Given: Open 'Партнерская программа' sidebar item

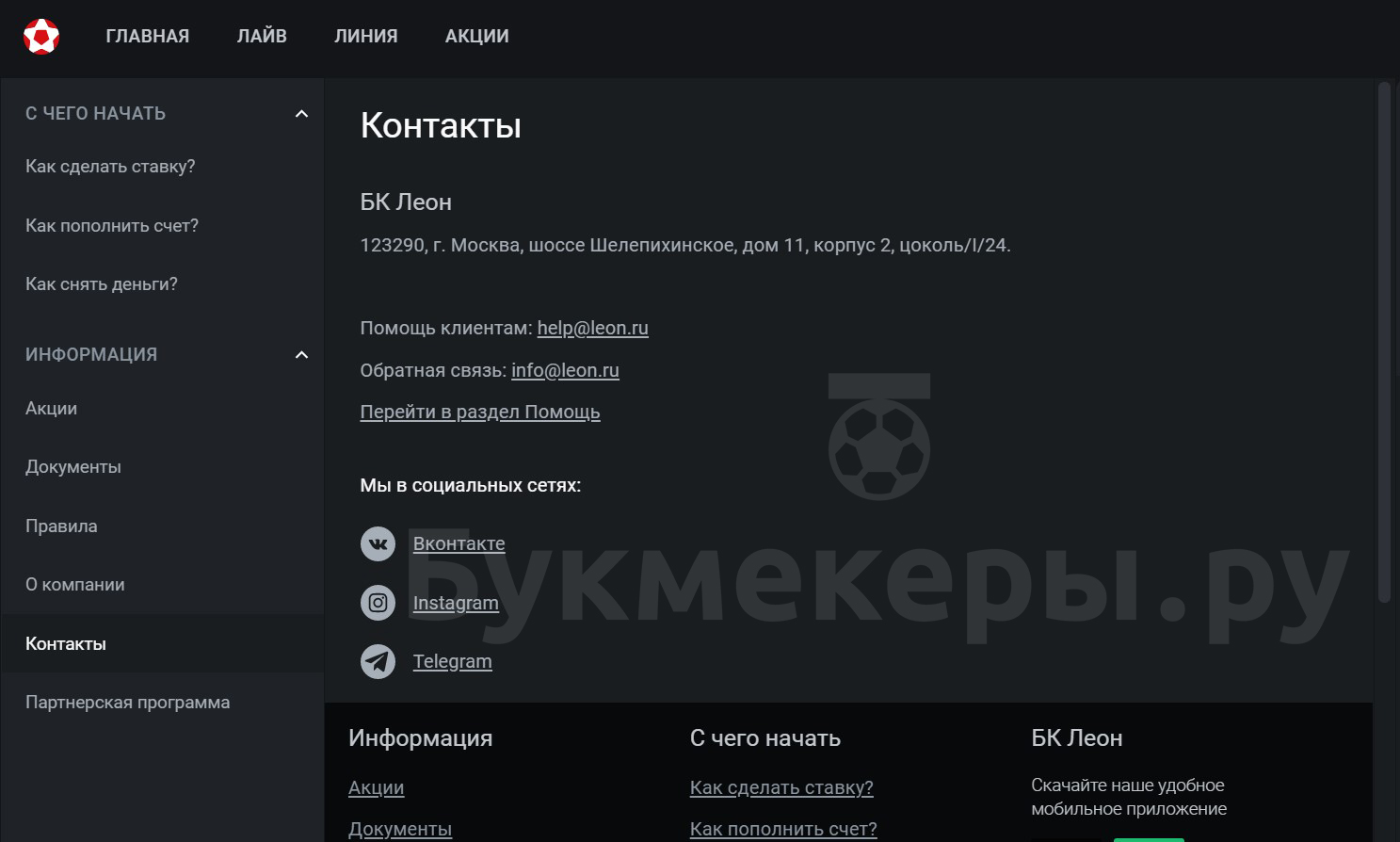Looking at the screenshot, I should 127,703.
